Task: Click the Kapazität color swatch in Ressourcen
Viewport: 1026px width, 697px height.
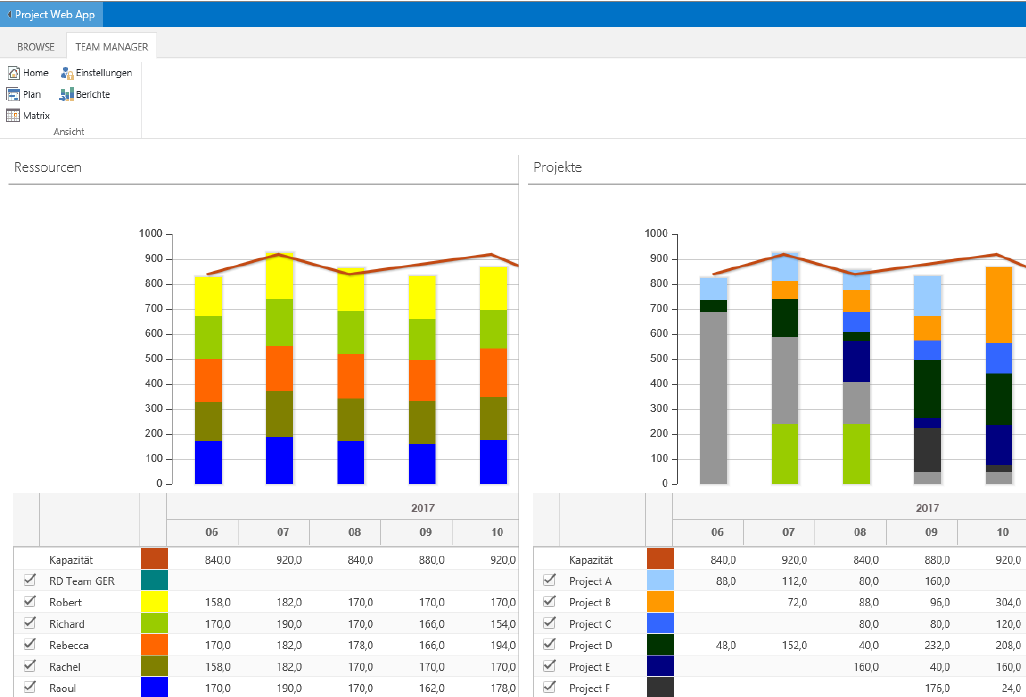Action: pyautogui.click(x=154, y=559)
